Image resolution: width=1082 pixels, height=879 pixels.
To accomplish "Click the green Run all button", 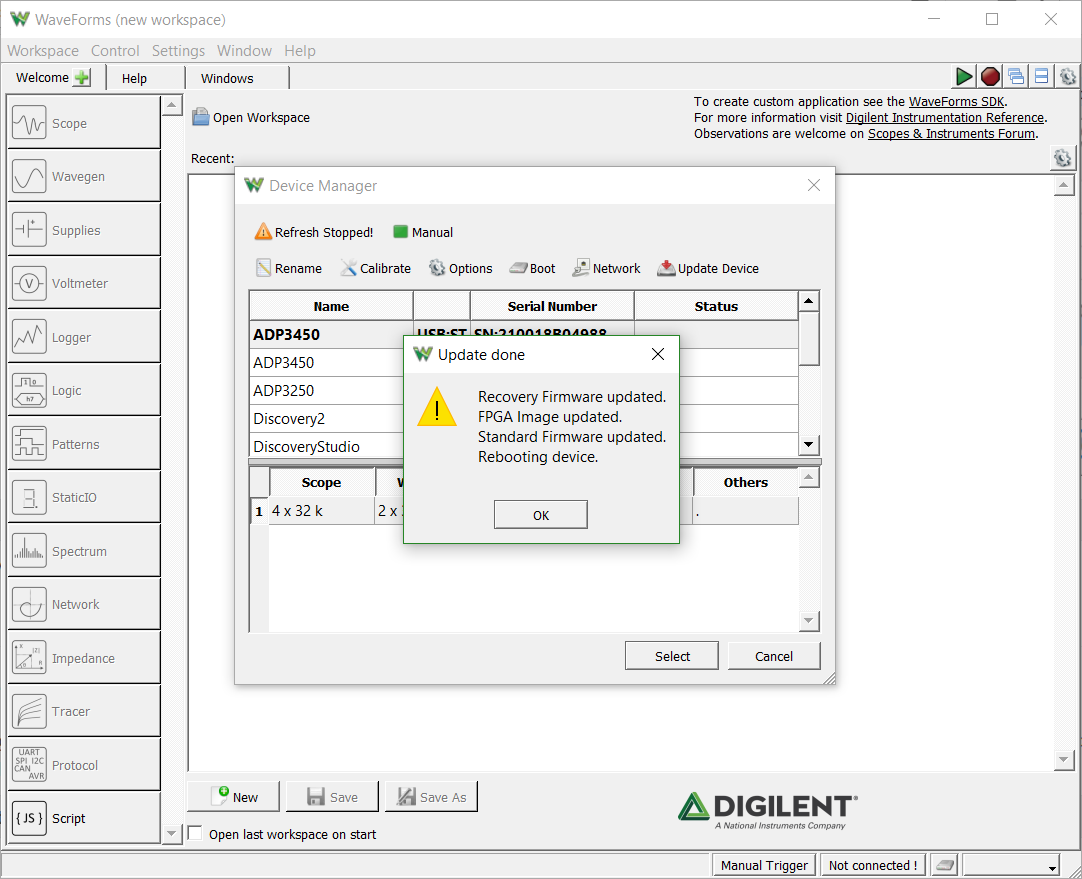I will 964,76.
